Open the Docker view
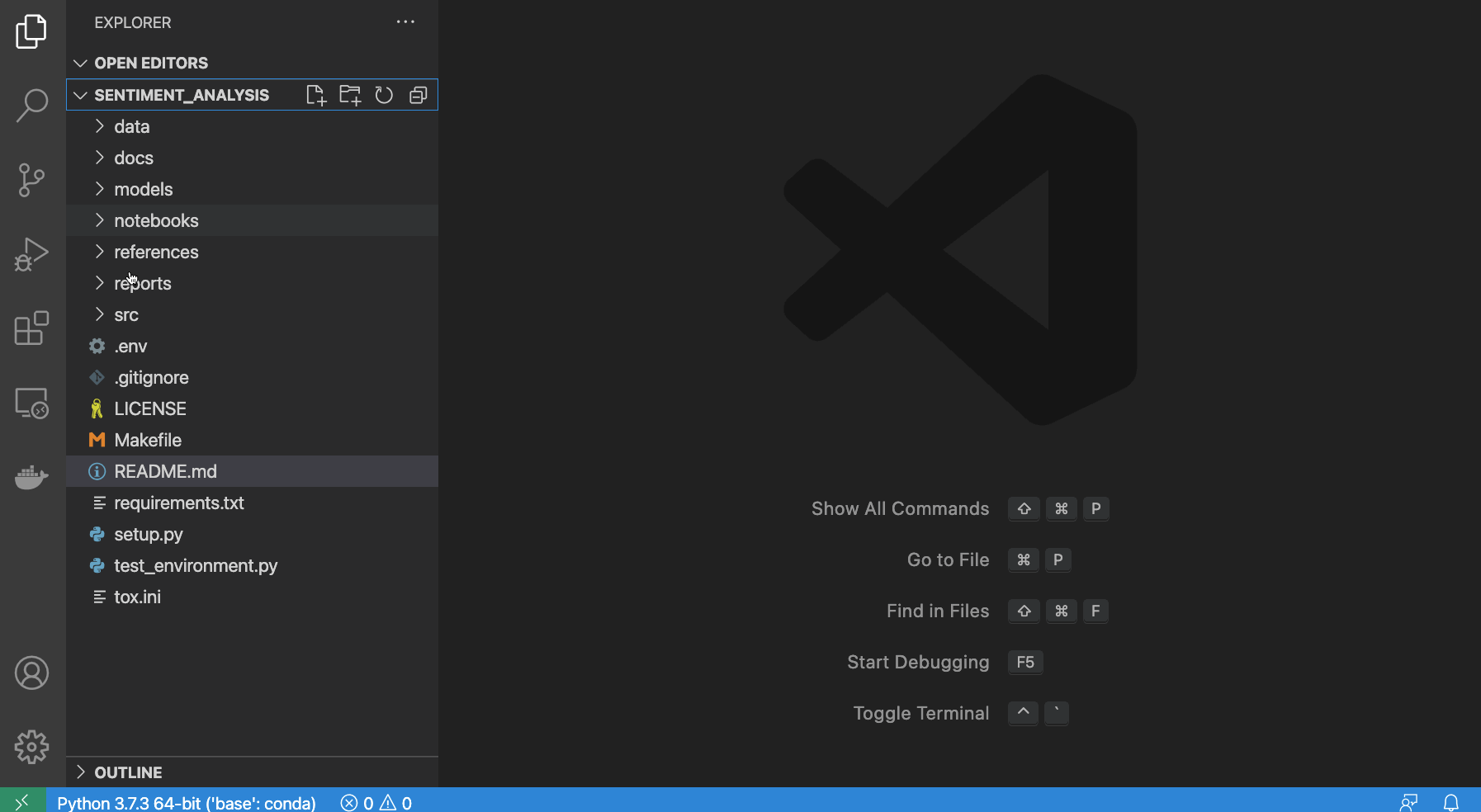Image resolution: width=1481 pixels, height=812 pixels. (31, 477)
